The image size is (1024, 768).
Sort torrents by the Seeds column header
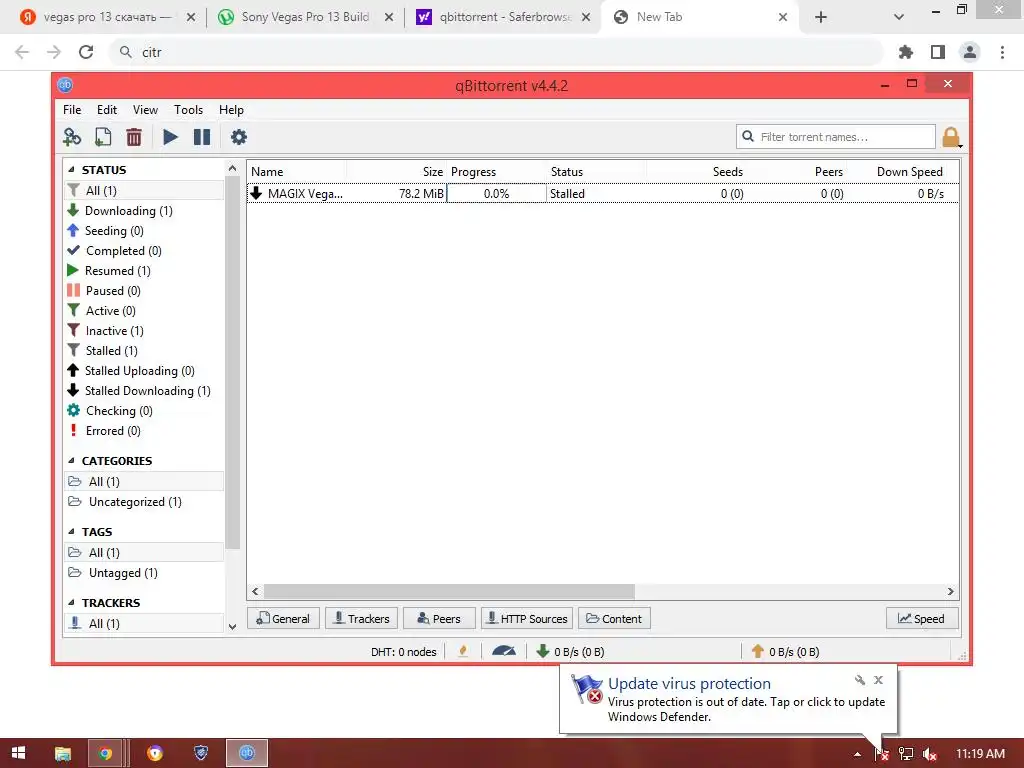[x=697, y=172]
